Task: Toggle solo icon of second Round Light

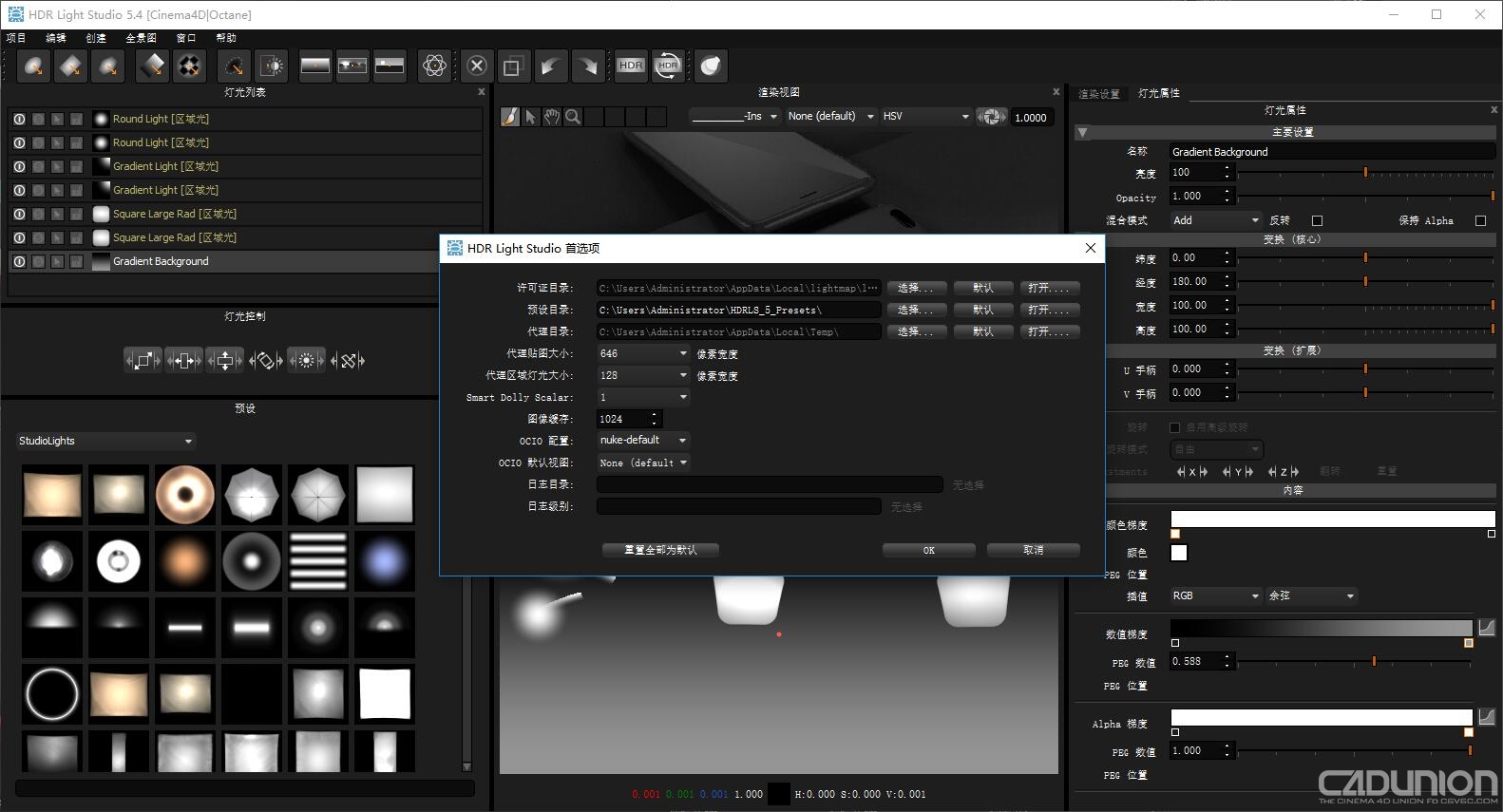Action: click(38, 142)
